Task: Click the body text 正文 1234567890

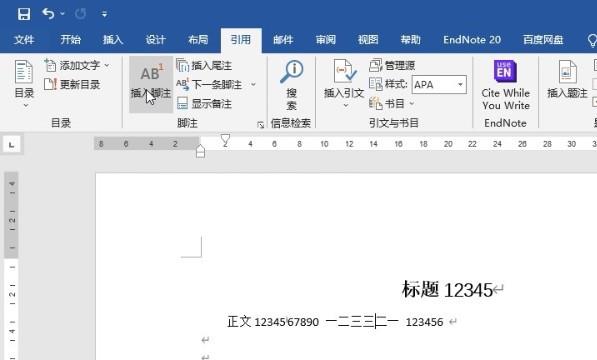Action: coord(273,322)
